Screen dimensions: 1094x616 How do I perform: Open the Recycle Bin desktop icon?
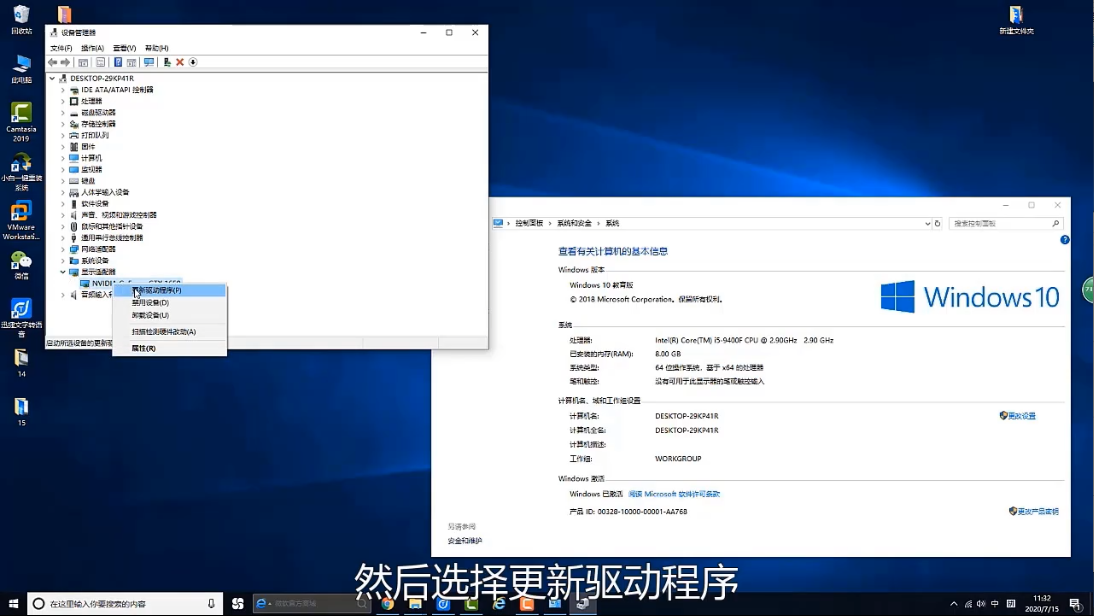(x=21, y=18)
